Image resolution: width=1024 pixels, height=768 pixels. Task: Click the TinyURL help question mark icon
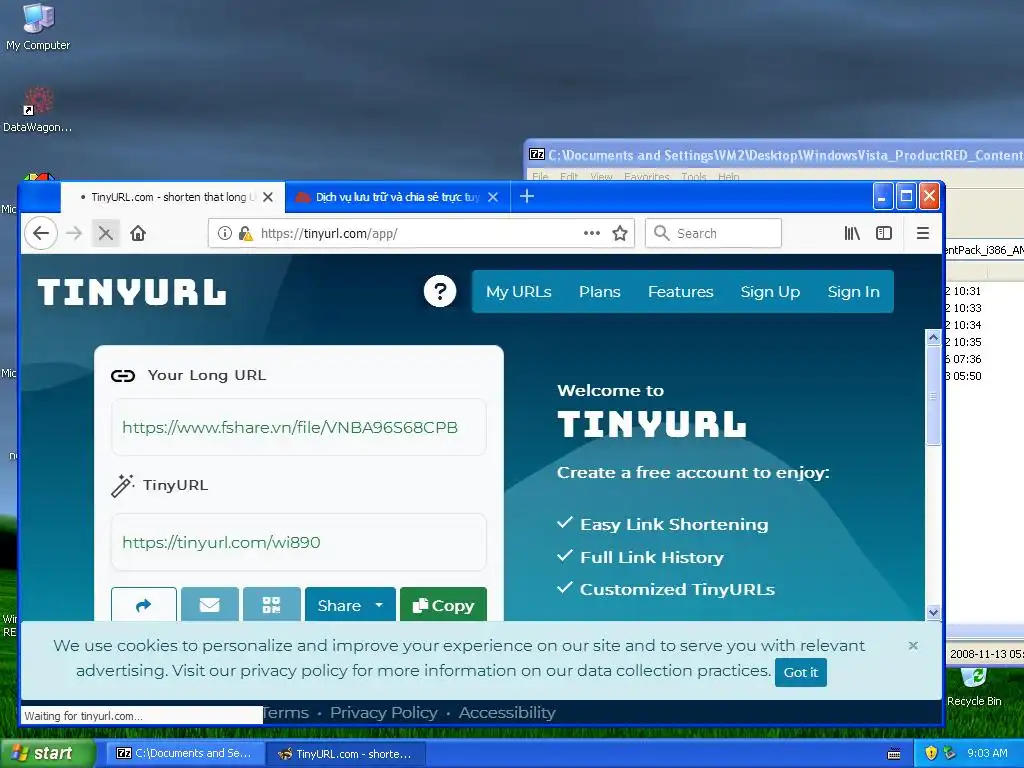[x=440, y=291]
